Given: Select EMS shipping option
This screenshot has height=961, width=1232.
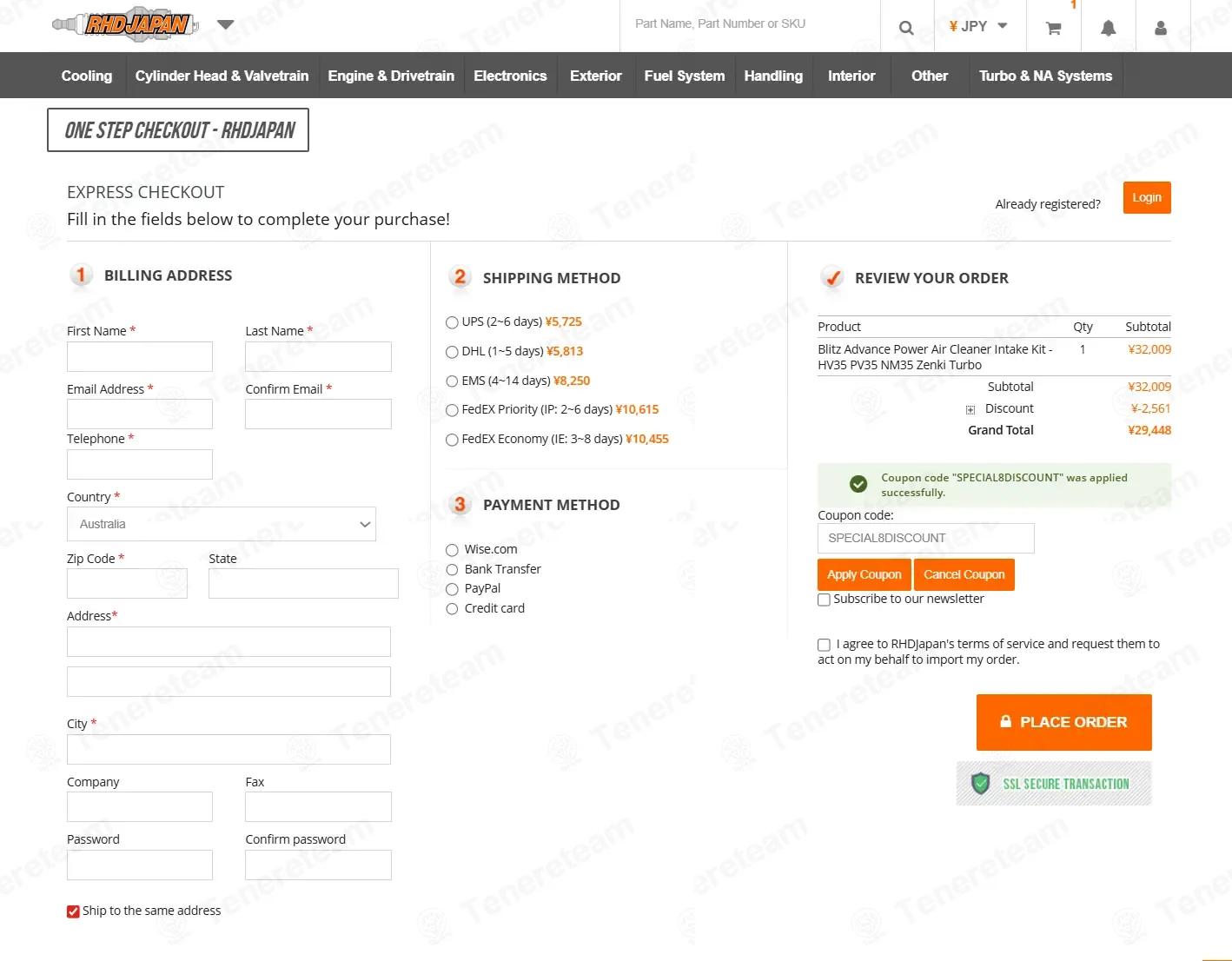Looking at the screenshot, I should pyautogui.click(x=452, y=381).
